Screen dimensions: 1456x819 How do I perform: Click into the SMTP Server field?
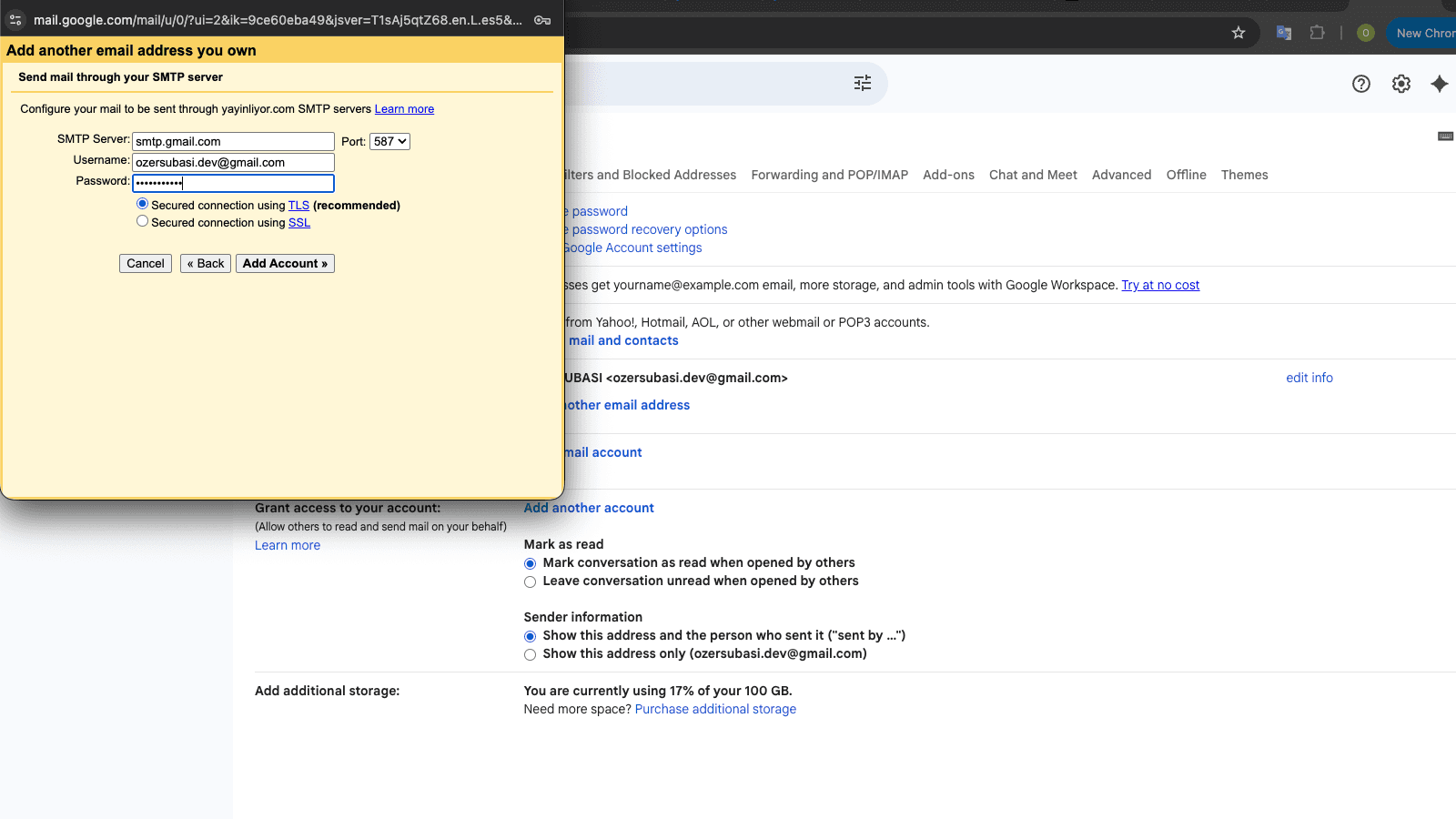(x=233, y=141)
